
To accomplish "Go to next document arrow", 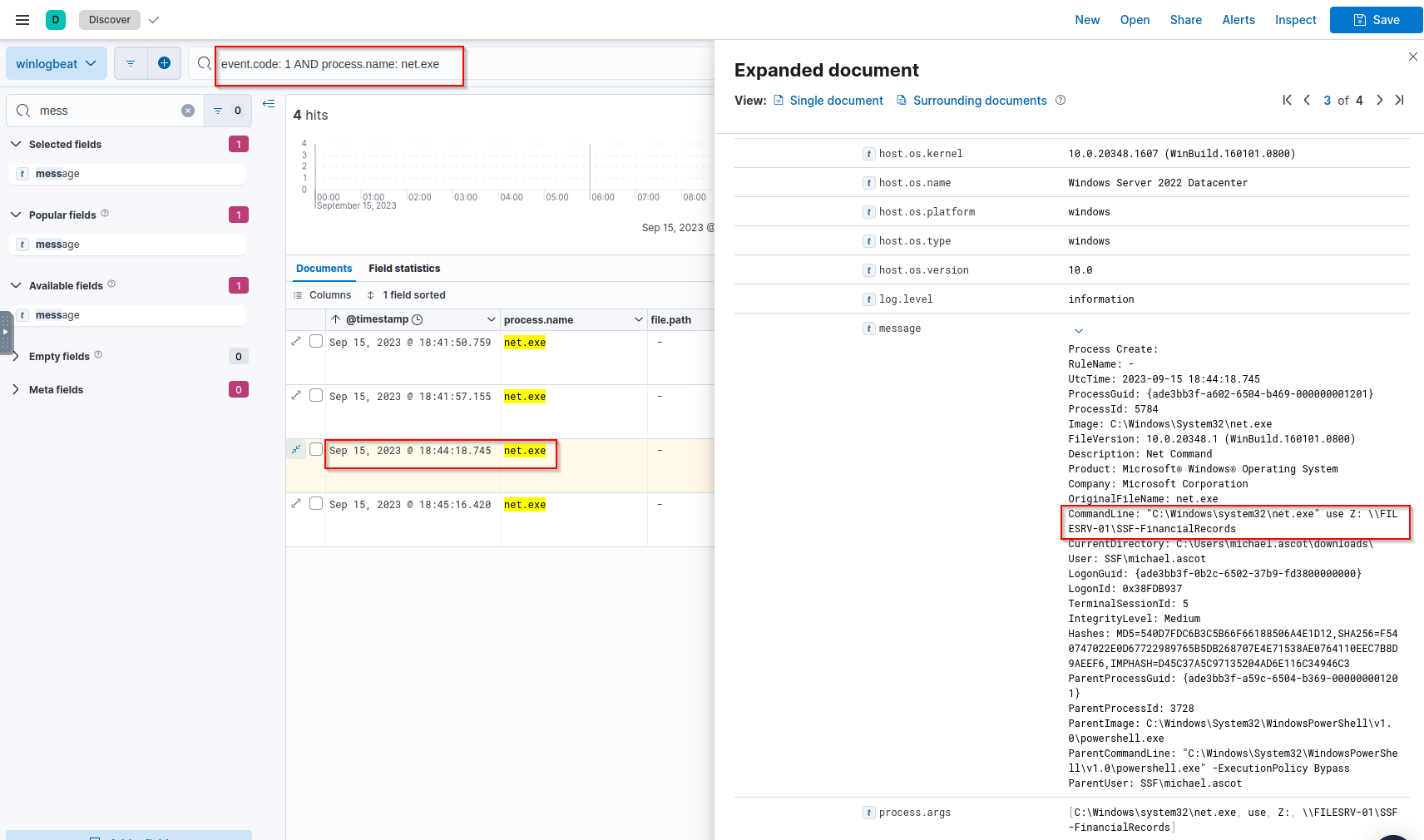I will [x=1379, y=100].
